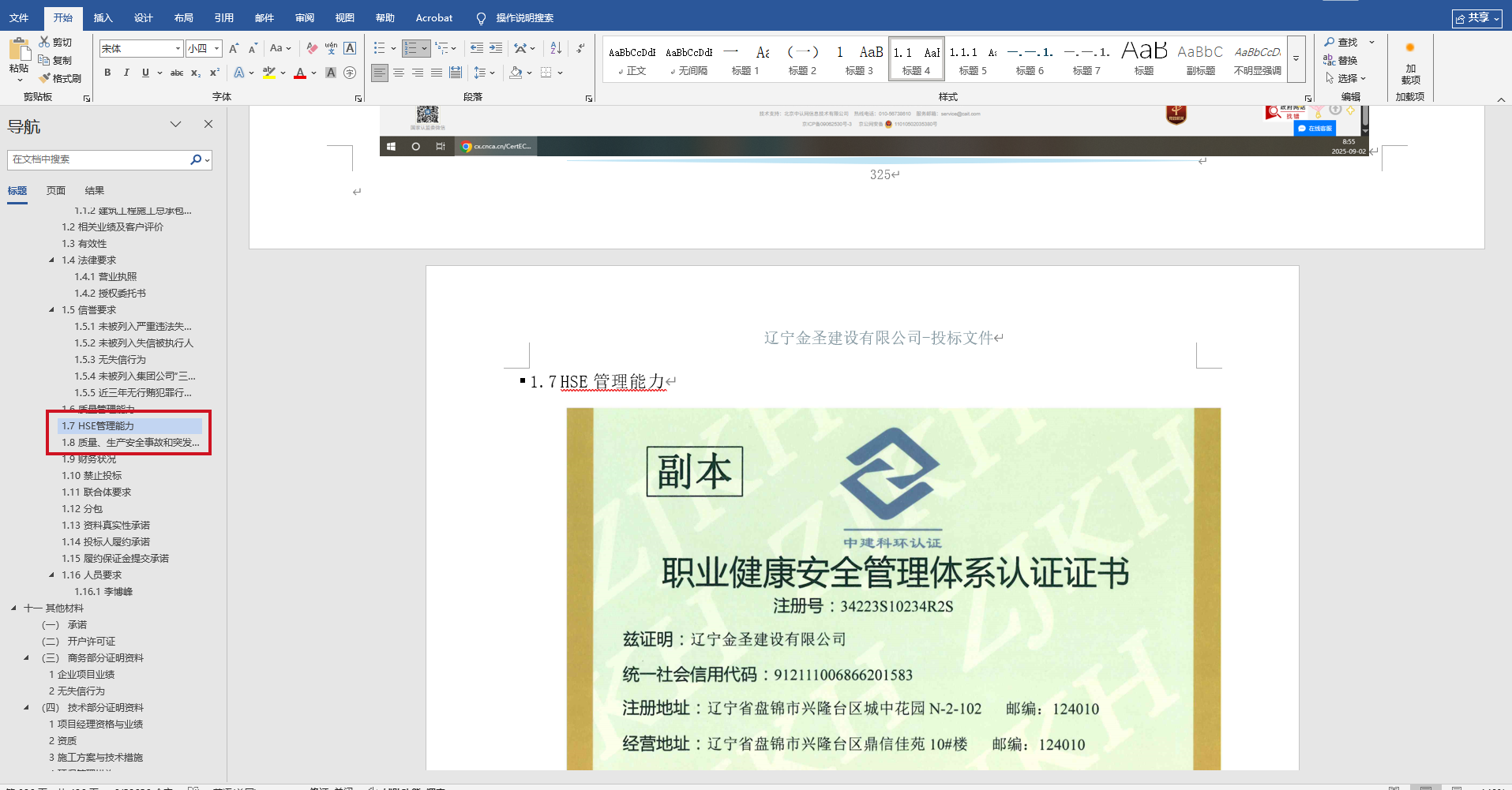Apply the red font color
Viewport: 1512px width, 790px height.
tap(300, 73)
